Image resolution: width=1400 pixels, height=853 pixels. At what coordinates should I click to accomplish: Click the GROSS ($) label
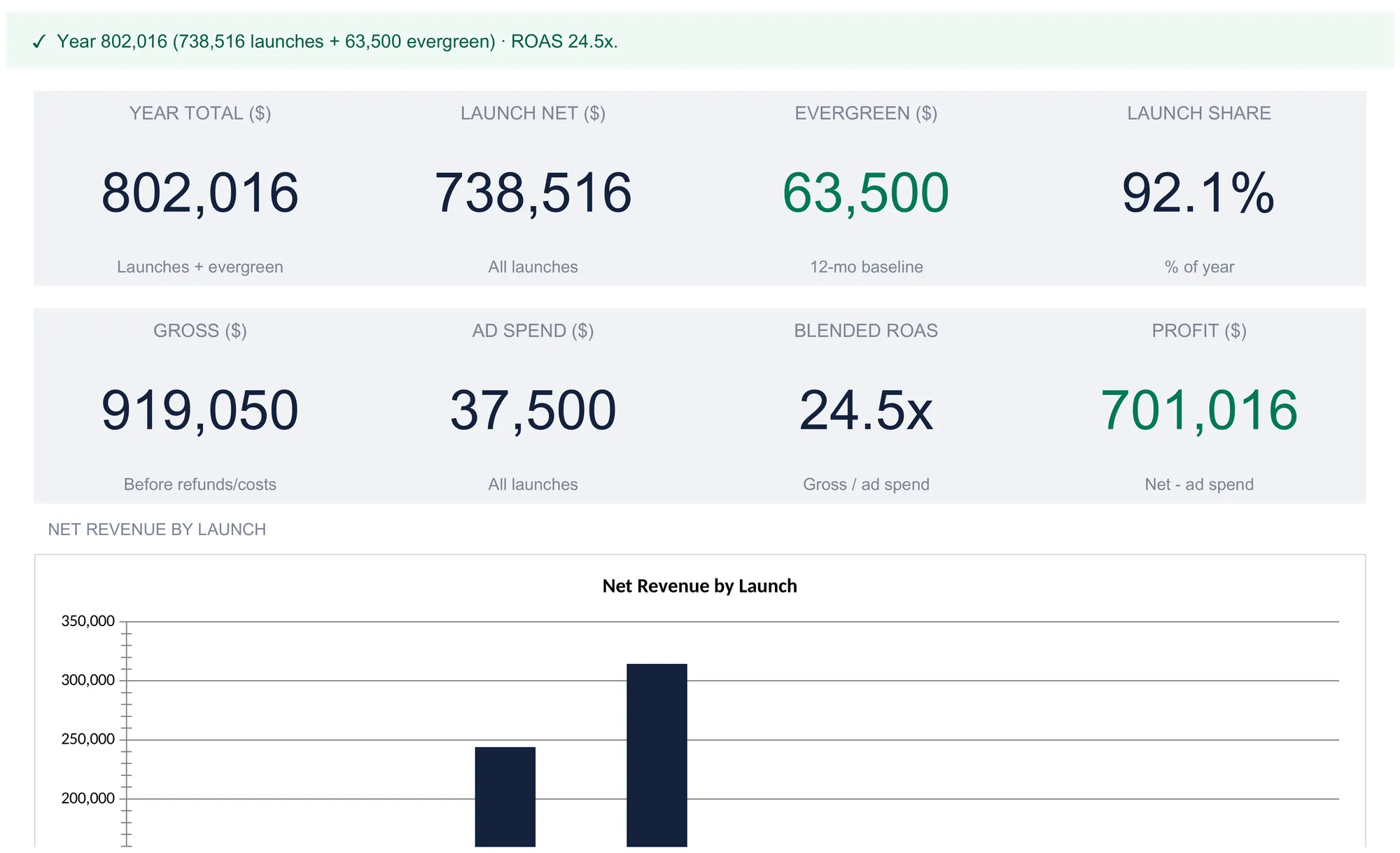(x=200, y=331)
